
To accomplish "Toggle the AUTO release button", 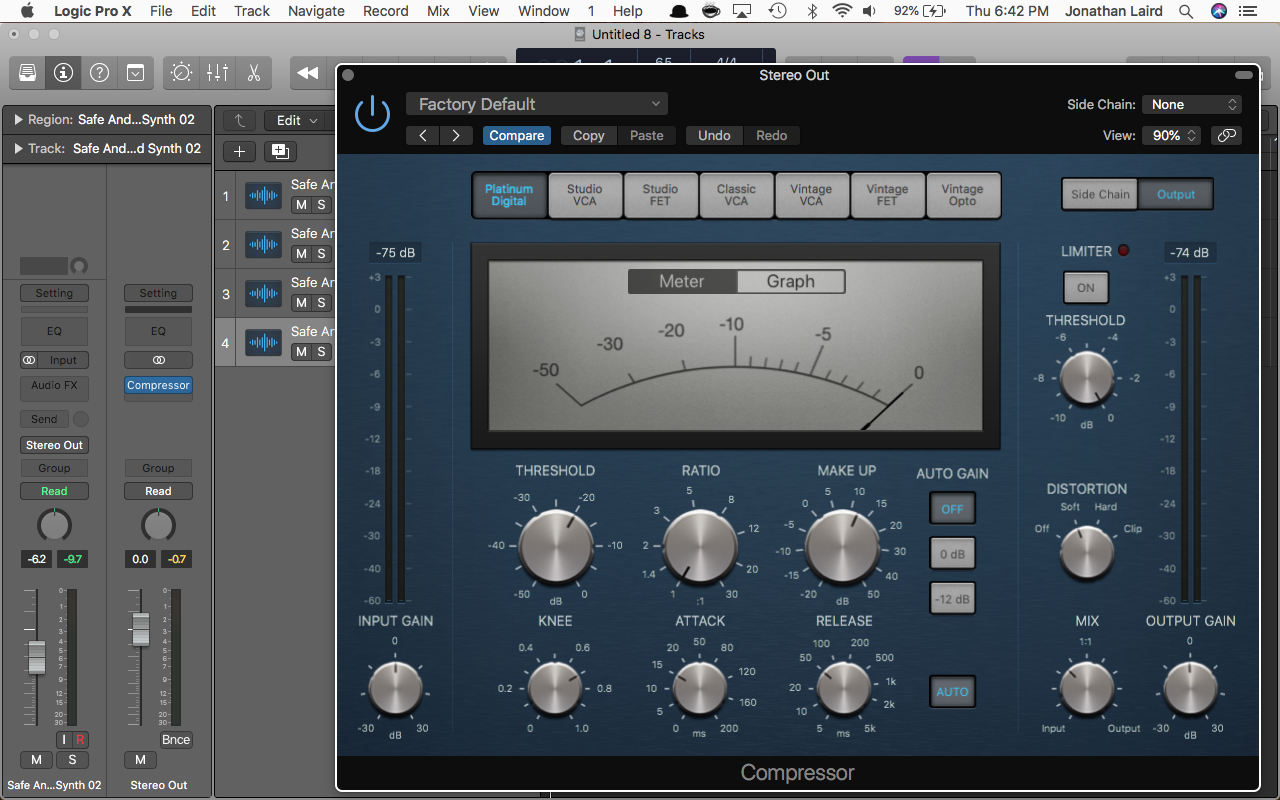I will tap(952, 692).
